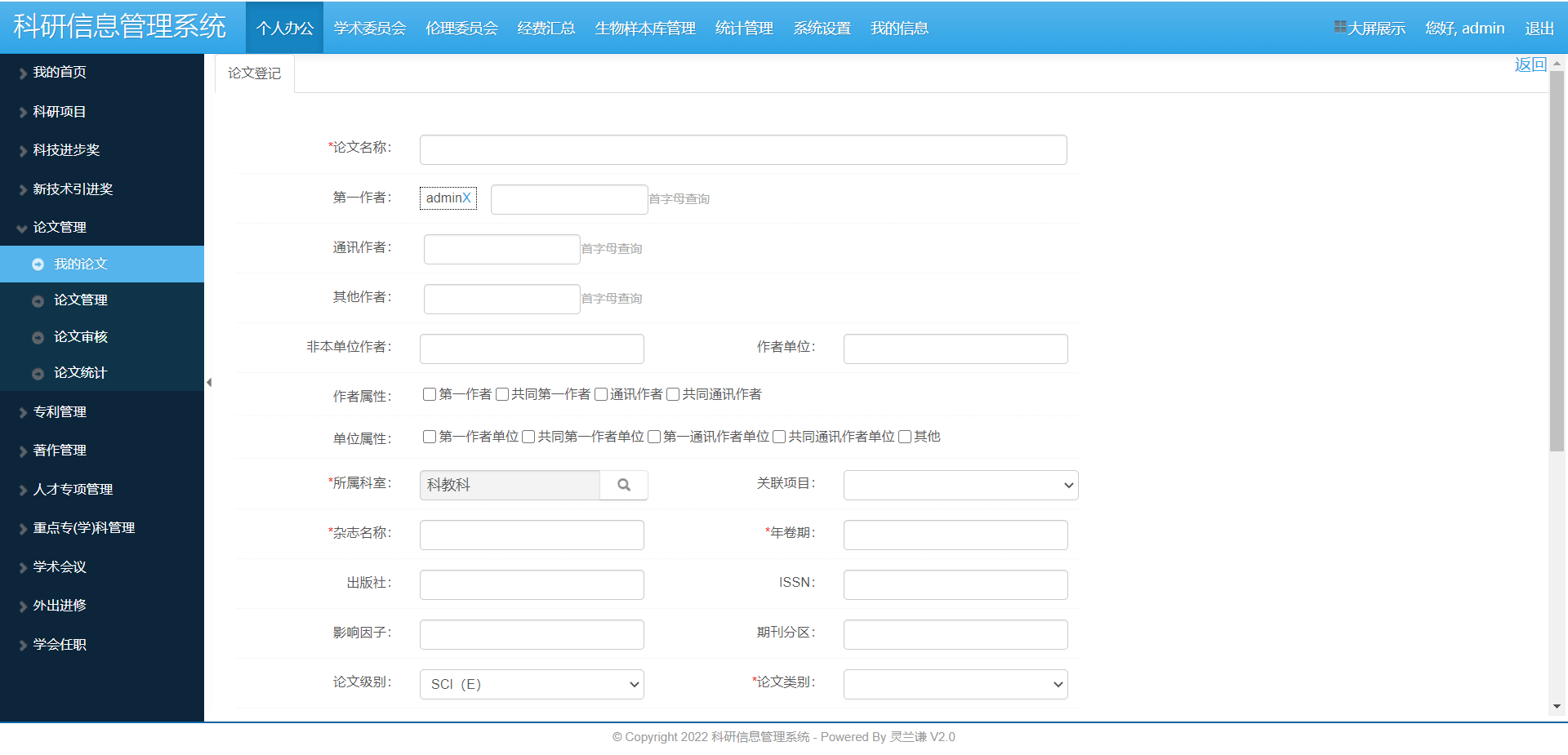1568x755 pixels.
Task: Click into the 论文名称 input field
Action: 743,150
